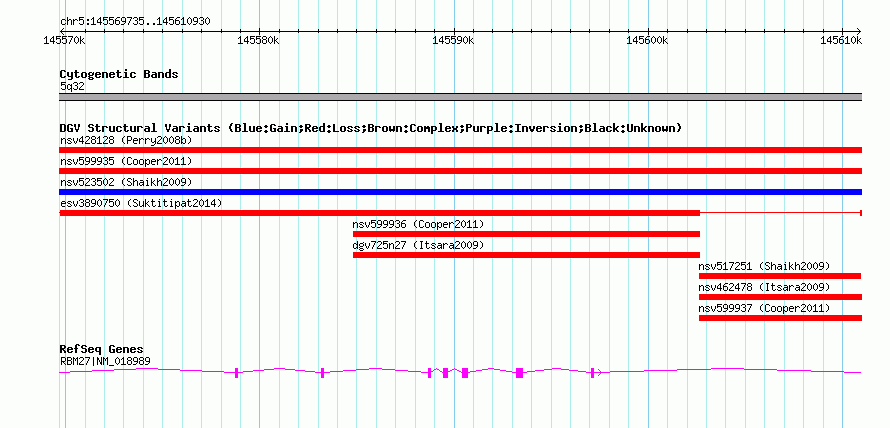Screen dimensions: 890x428
Task: Click the nsv599937 (Cooper2011) label
Action: tap(764, 308)
